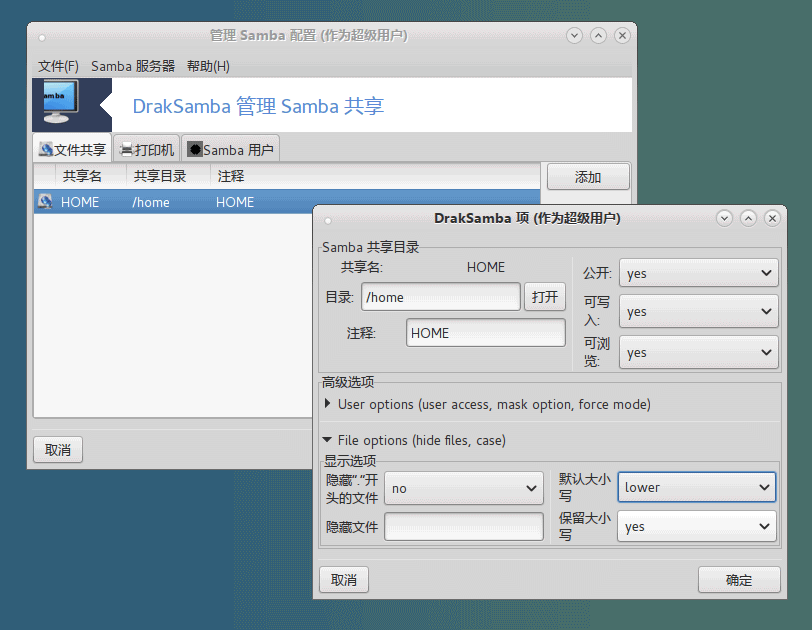812x630 pixels.
Task: Close the Samba config main window
Action: (x=622, y=36)
